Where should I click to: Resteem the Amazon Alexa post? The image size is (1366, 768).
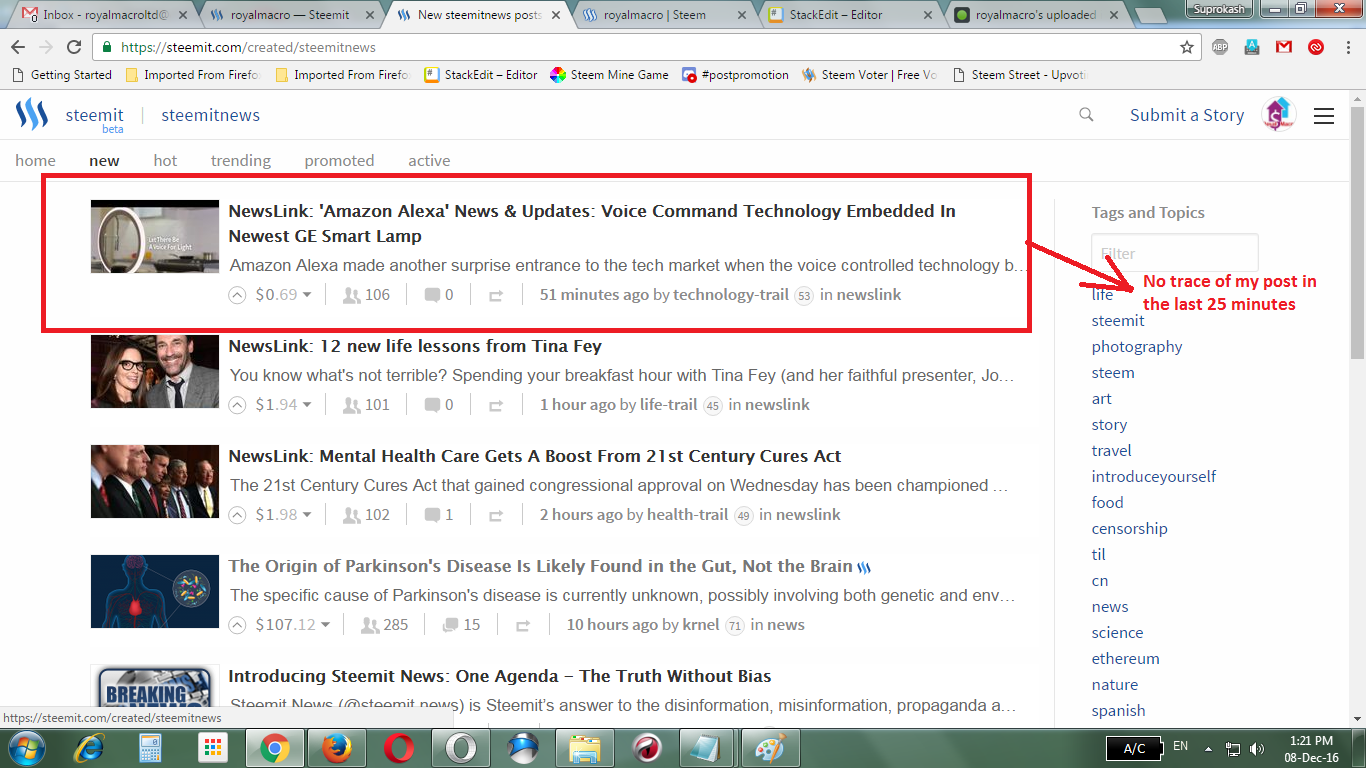coord(495,295)
